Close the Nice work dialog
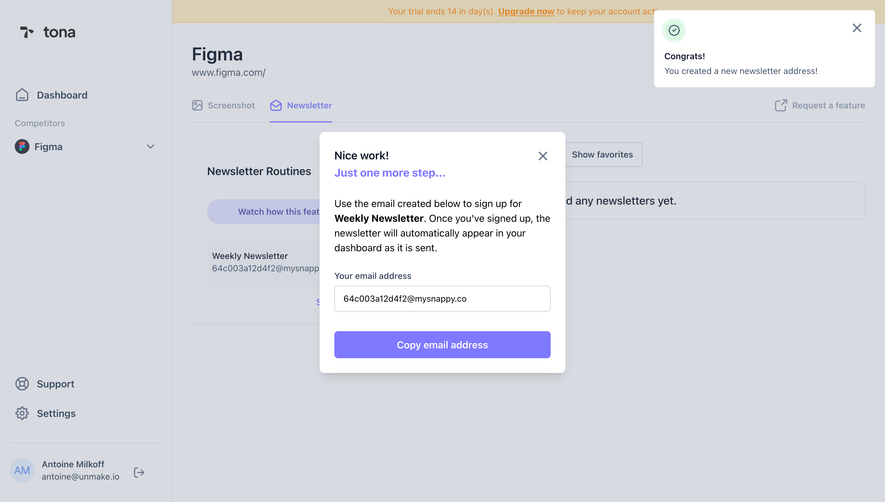 click(543, 156)
